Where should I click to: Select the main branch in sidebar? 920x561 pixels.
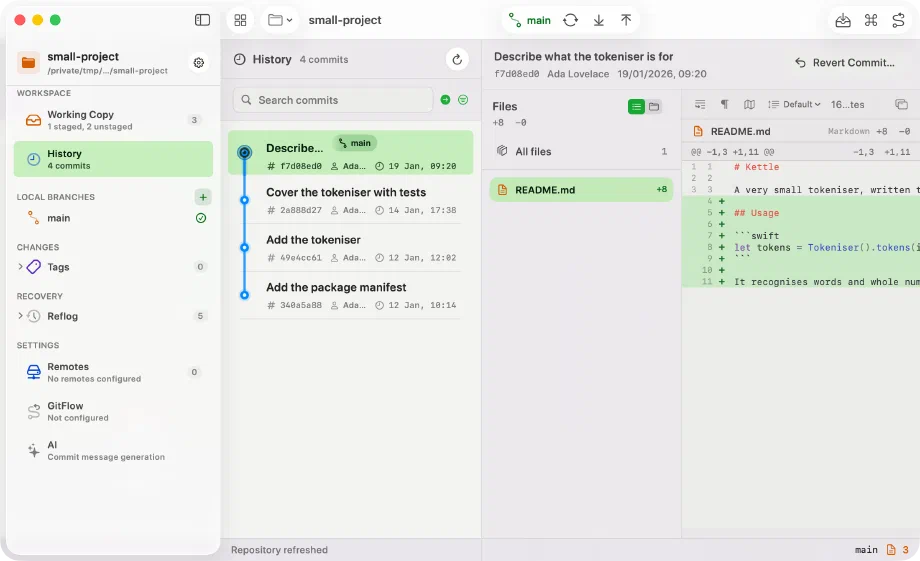pos(113,218)
